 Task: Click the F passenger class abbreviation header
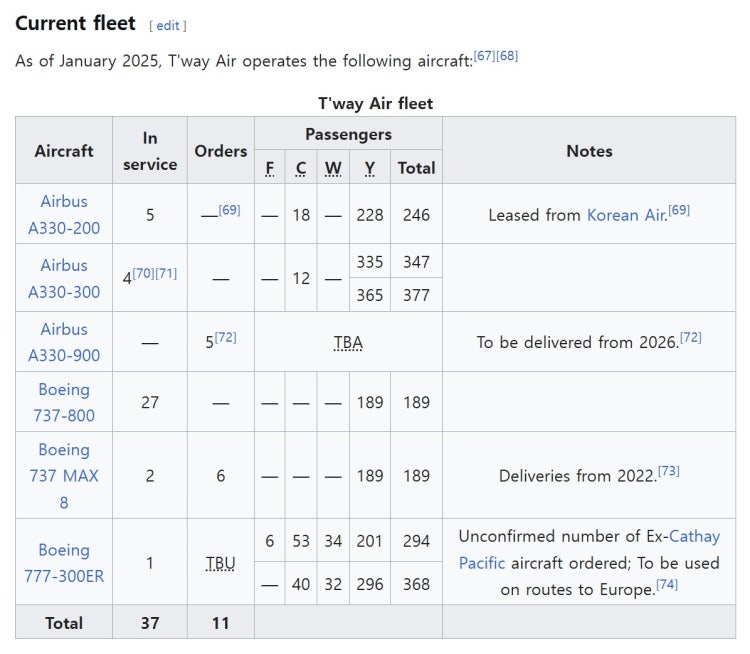click(x=270, y=168)
